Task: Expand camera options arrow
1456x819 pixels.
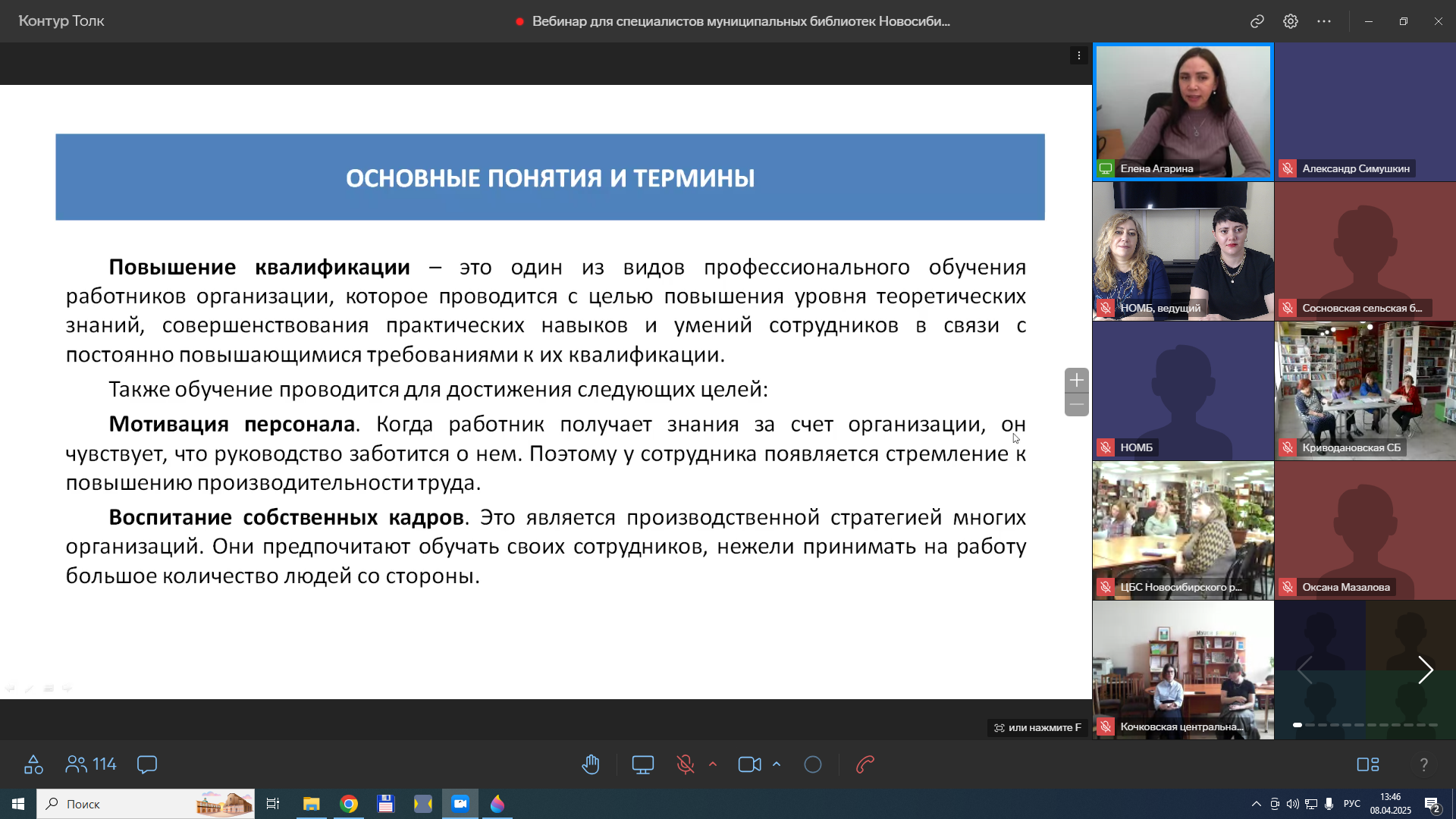Action: point(777,764)
